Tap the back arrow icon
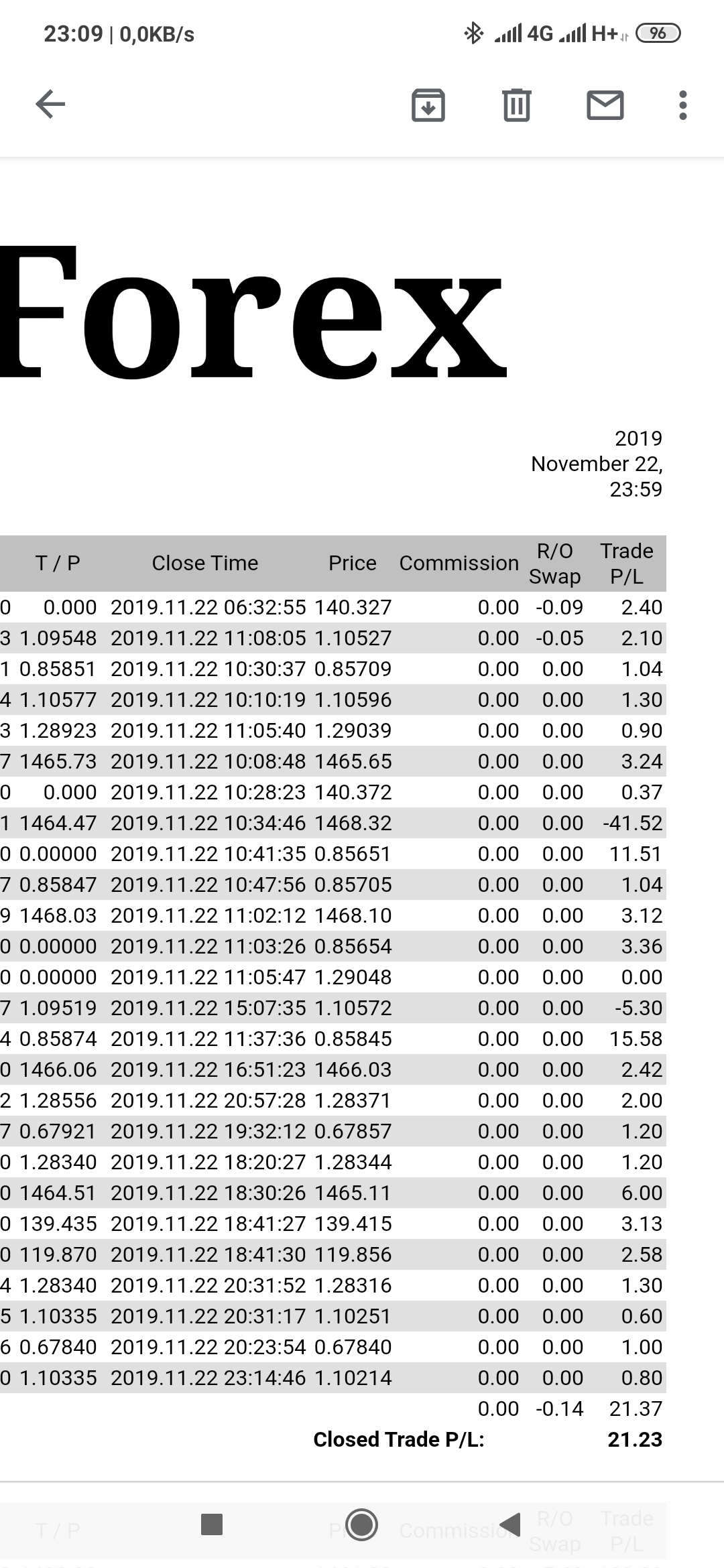The width and height of the screenshot is (724, 1568). [50, 105]
